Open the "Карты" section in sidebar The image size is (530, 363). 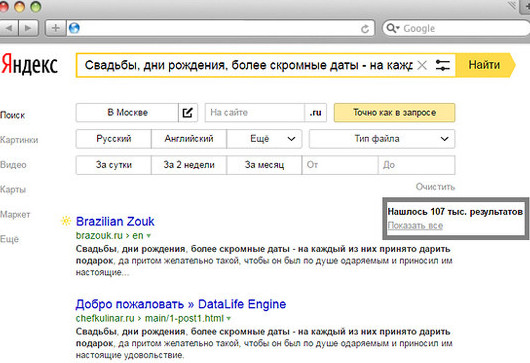tap(13, 189)
